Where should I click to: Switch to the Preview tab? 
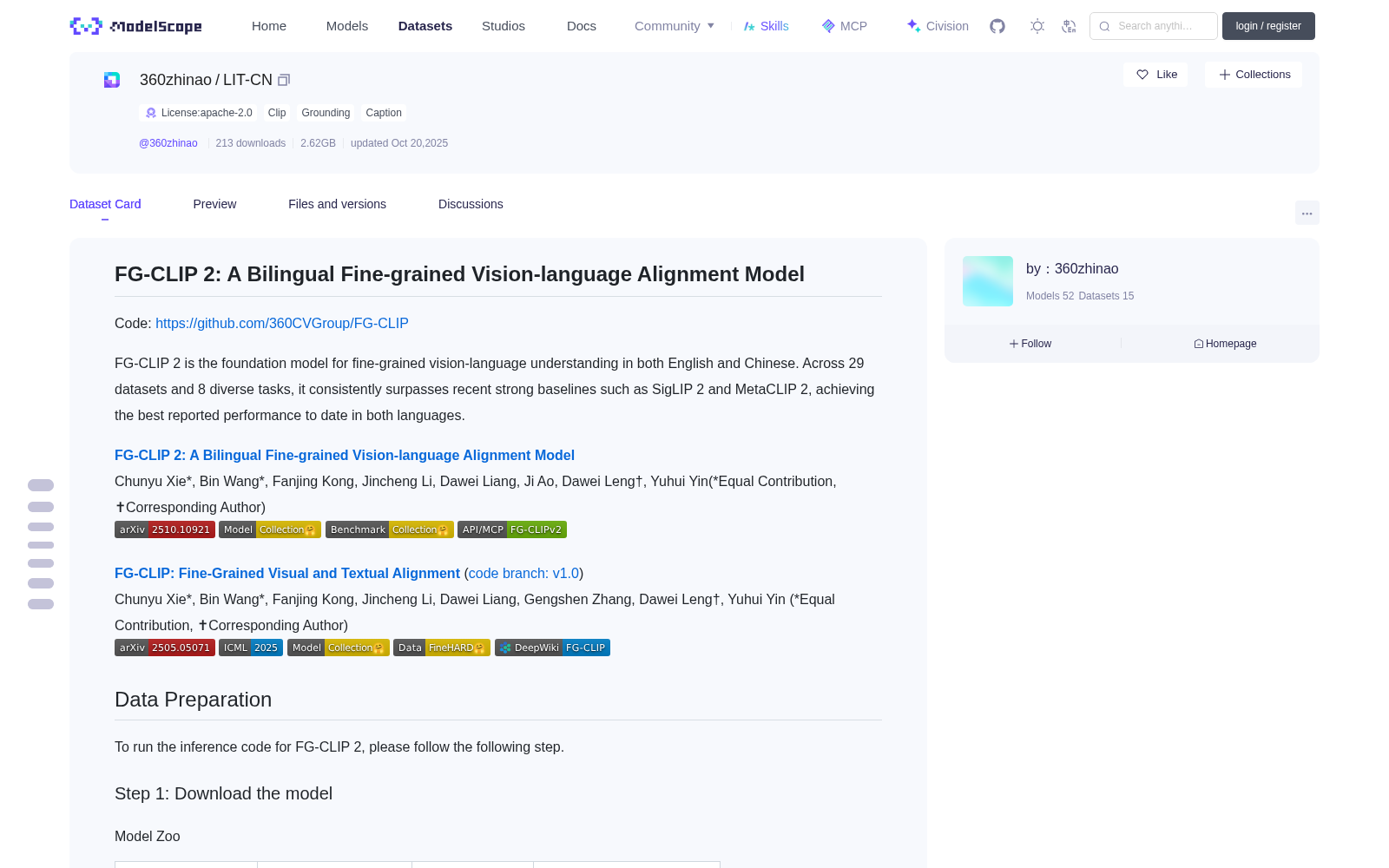click(x=214, y=204)
